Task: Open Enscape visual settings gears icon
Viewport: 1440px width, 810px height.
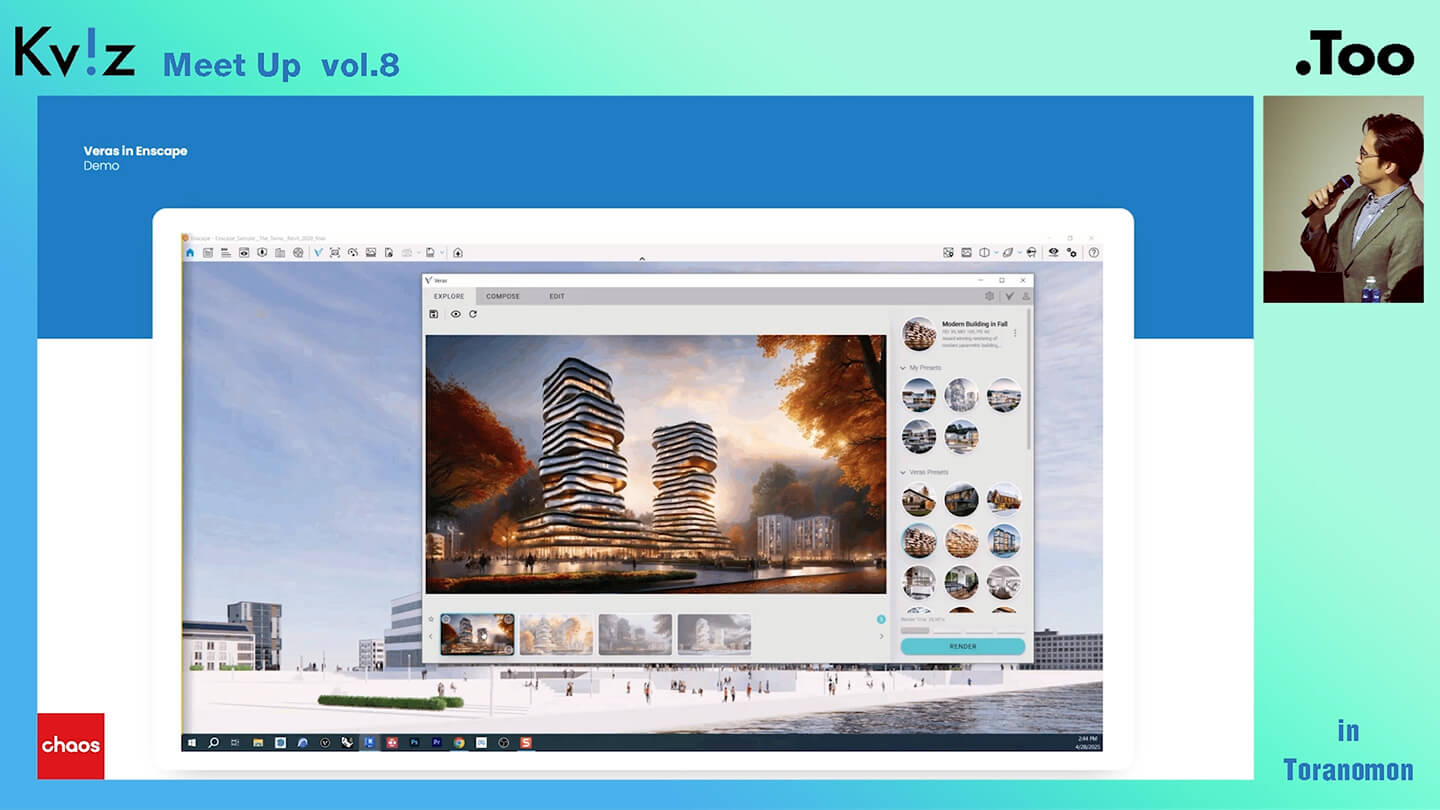Action: (1072, 253)
